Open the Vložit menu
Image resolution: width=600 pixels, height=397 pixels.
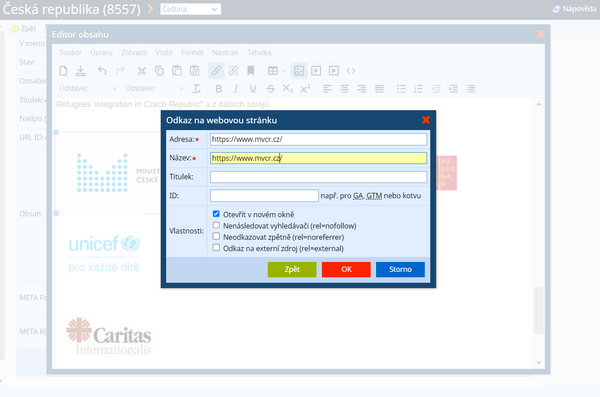point(164,52)
